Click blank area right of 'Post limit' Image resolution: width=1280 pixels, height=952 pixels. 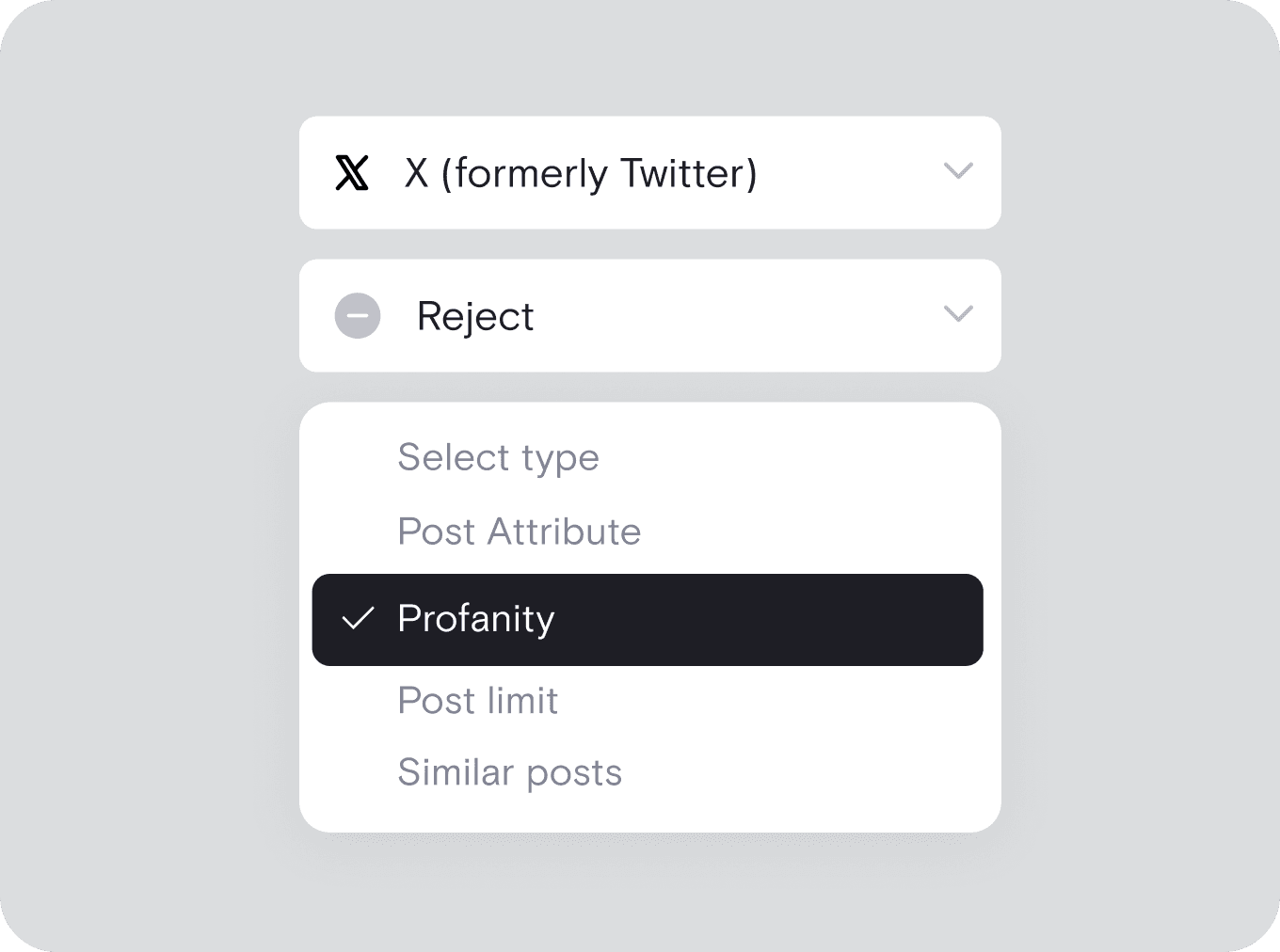point(772,701)
